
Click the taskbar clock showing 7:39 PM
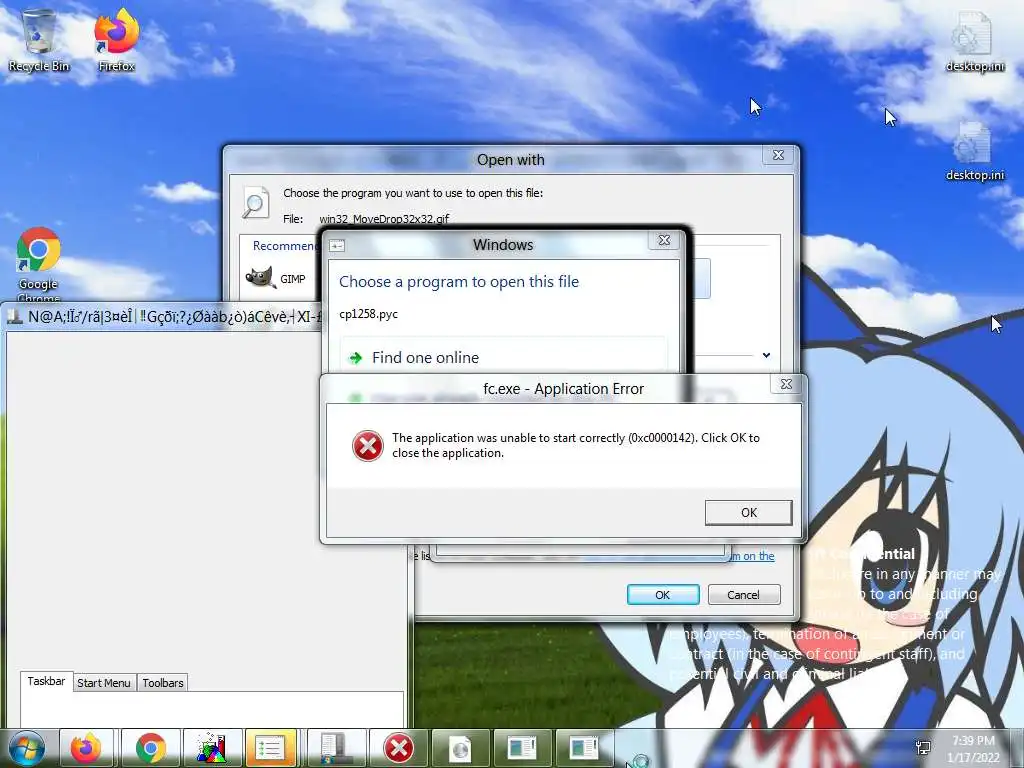974,749
